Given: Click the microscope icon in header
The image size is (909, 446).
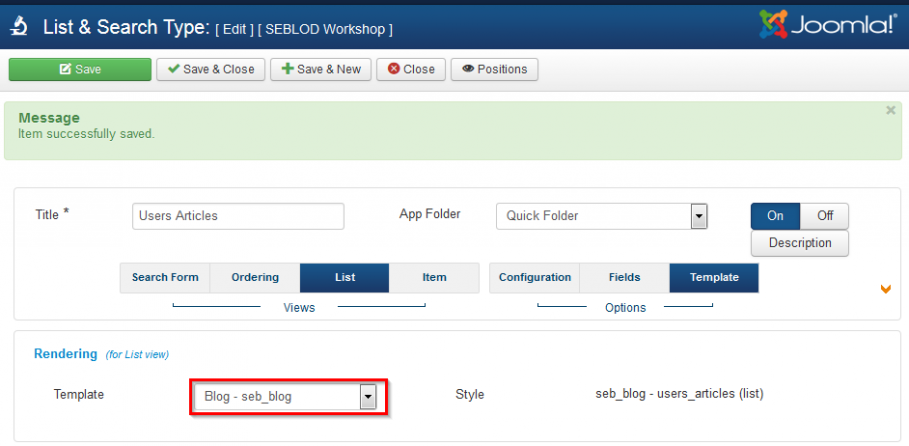Looking at the screenshot, I should tap(20, 27).
